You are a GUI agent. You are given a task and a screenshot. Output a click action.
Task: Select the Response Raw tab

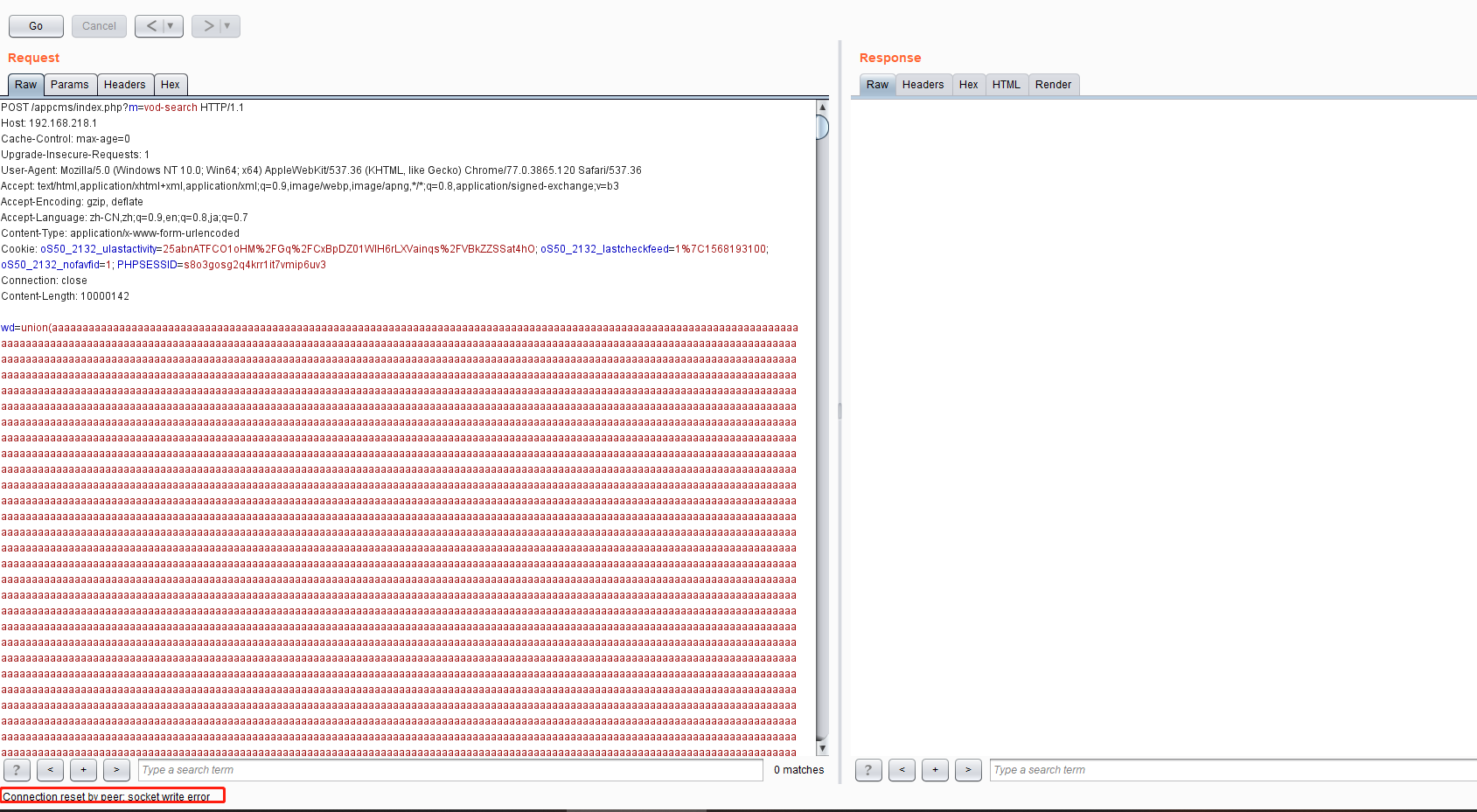[878, 85]
